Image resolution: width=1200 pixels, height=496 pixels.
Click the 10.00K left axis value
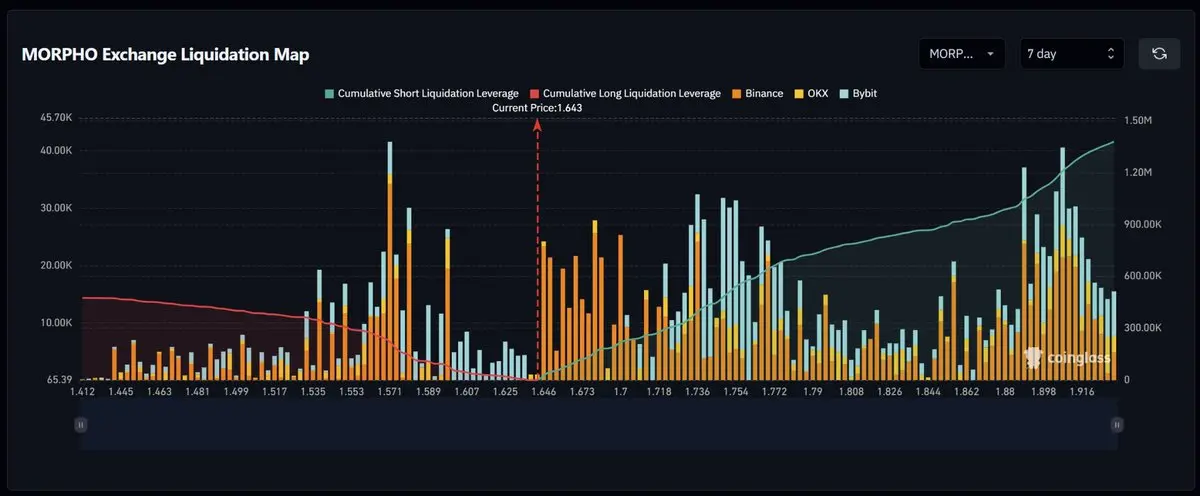(x=54, y=324)
